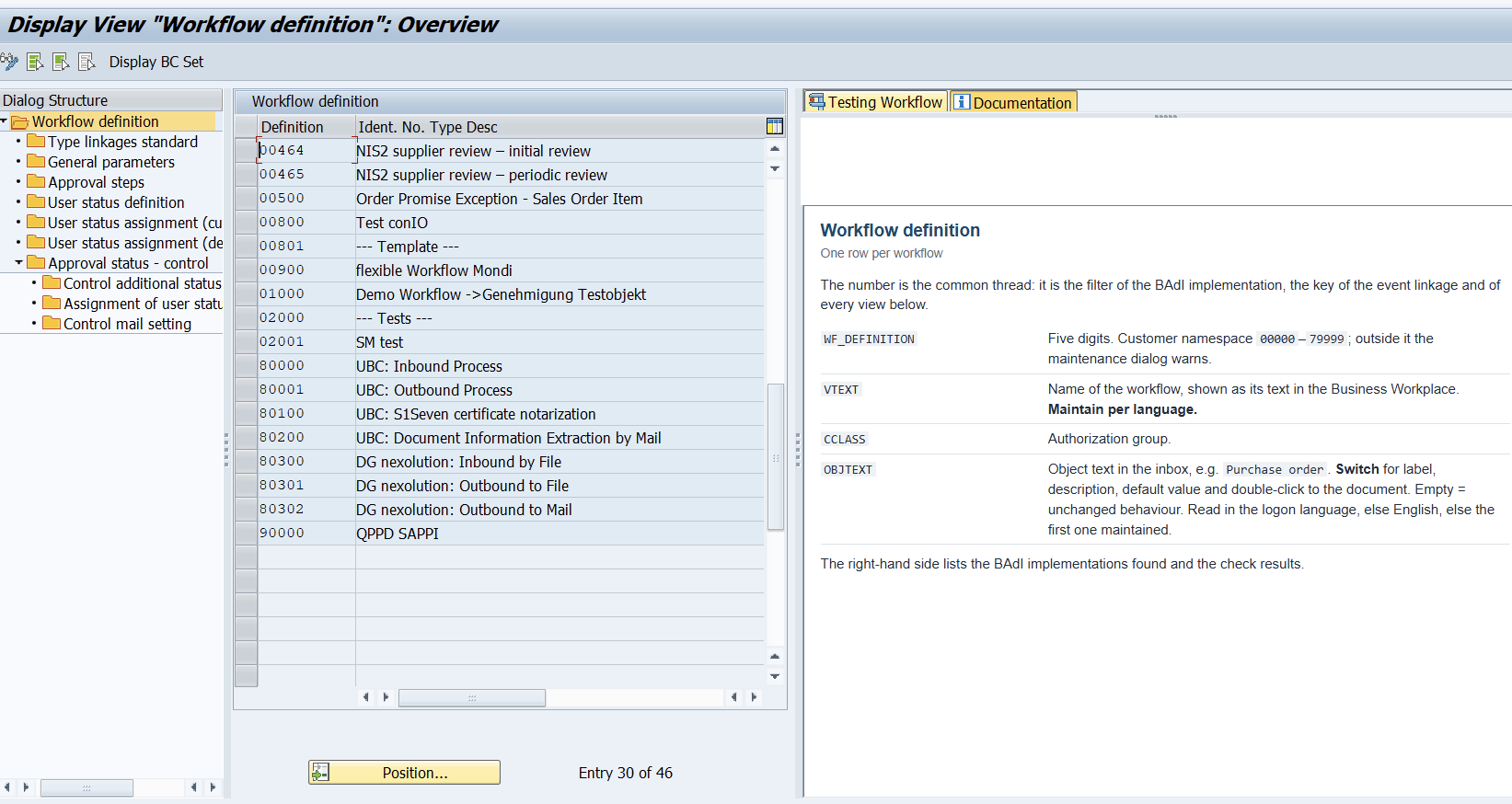The width and height of the screenshot is (1512, 804).
Task: Open User status assignment (cu tree node
Action: point(135,223)
